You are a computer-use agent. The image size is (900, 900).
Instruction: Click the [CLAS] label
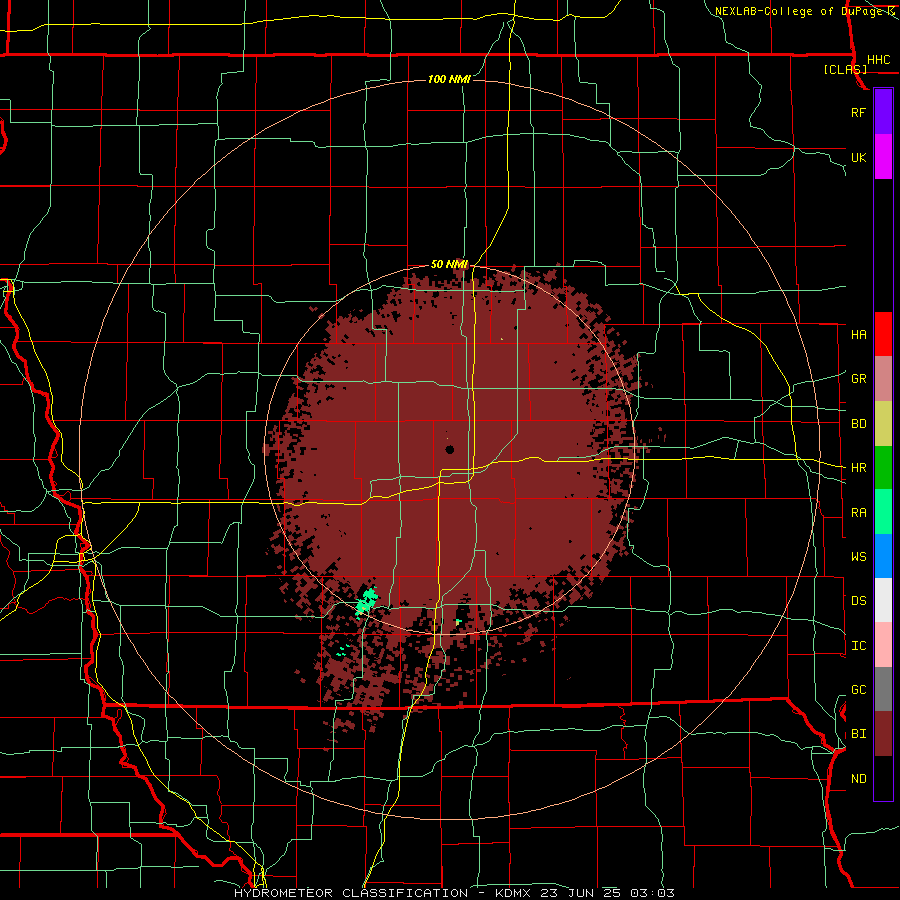pyautogui.click(x=845, y=69)
